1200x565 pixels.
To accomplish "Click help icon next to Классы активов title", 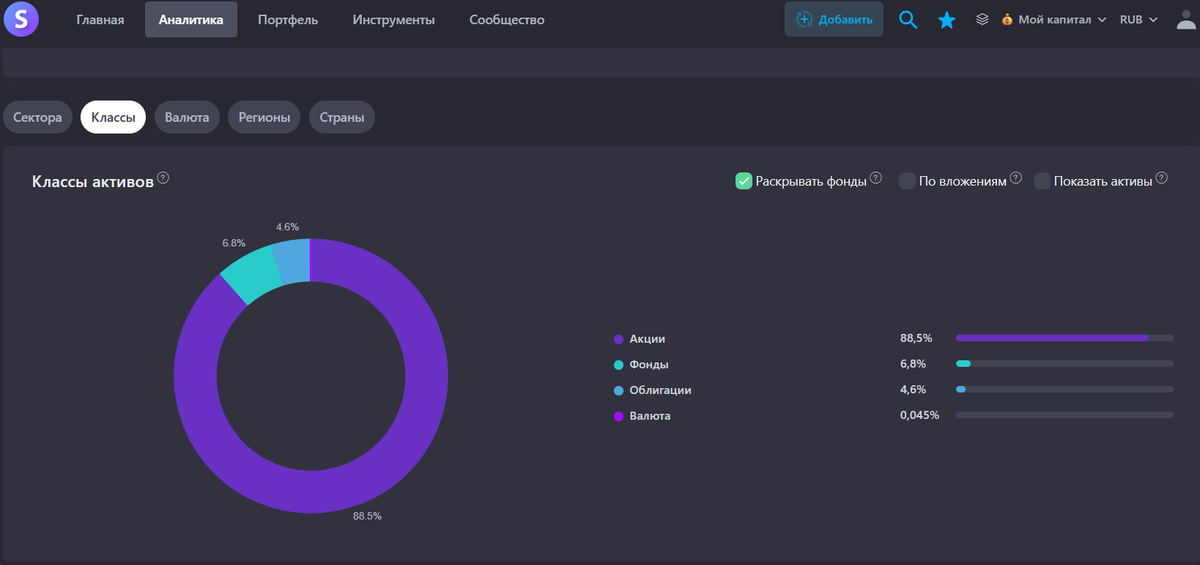I will tap(163, 178).
